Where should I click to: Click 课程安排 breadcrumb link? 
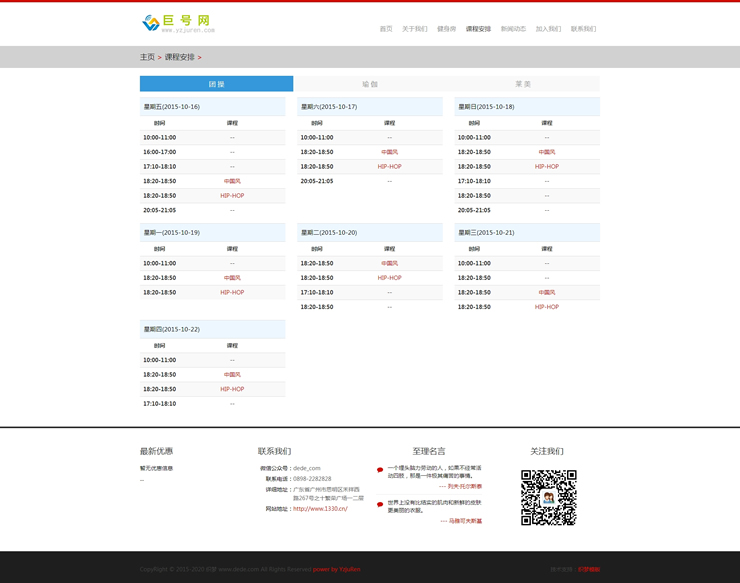pyautogui.click(x=180, y=57)
